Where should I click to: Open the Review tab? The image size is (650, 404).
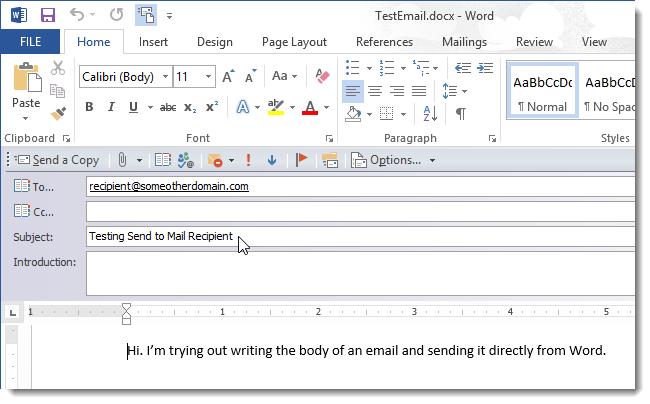pos(534,42)
